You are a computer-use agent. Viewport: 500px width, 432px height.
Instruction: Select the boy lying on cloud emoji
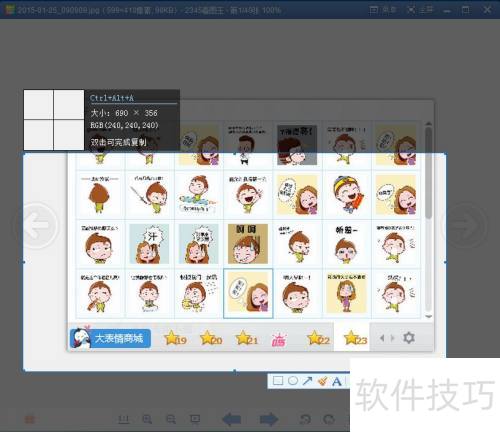[x=199, y=195]
